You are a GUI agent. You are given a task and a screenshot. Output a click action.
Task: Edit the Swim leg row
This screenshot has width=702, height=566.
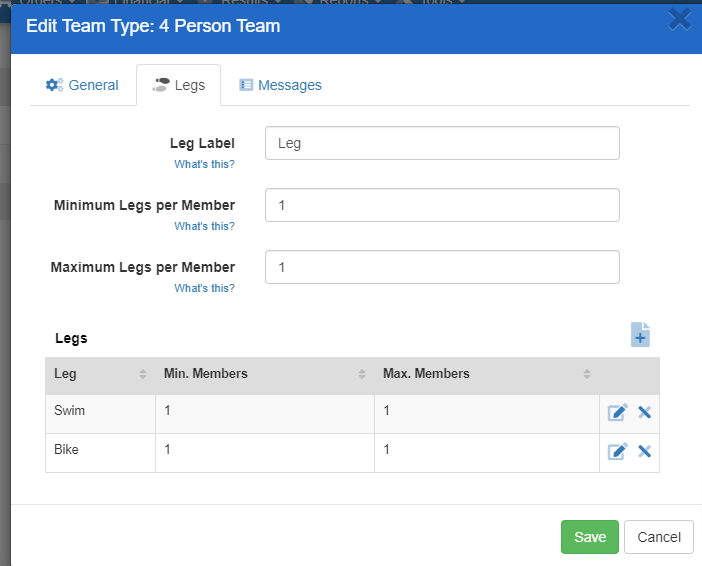coord(617,412)
